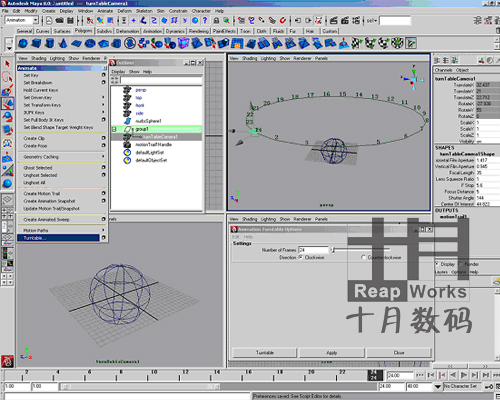This screenshot has height=400, width=500.
Task: Open the Animate menu in menu bar
Action: coord(105,11)
